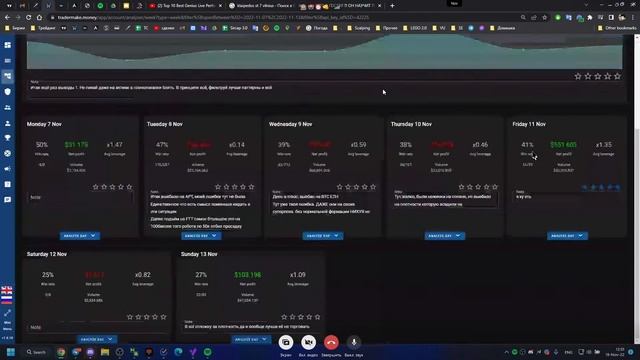
Task: Open the Прочее bookmark folder
Action: tap(387, 28)
